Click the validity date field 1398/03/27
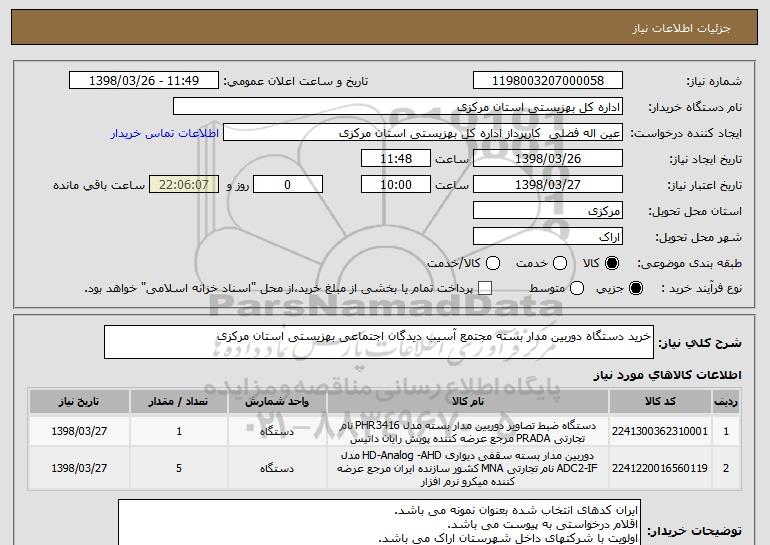This screenshot has width=770, height=545. (548, 185)
